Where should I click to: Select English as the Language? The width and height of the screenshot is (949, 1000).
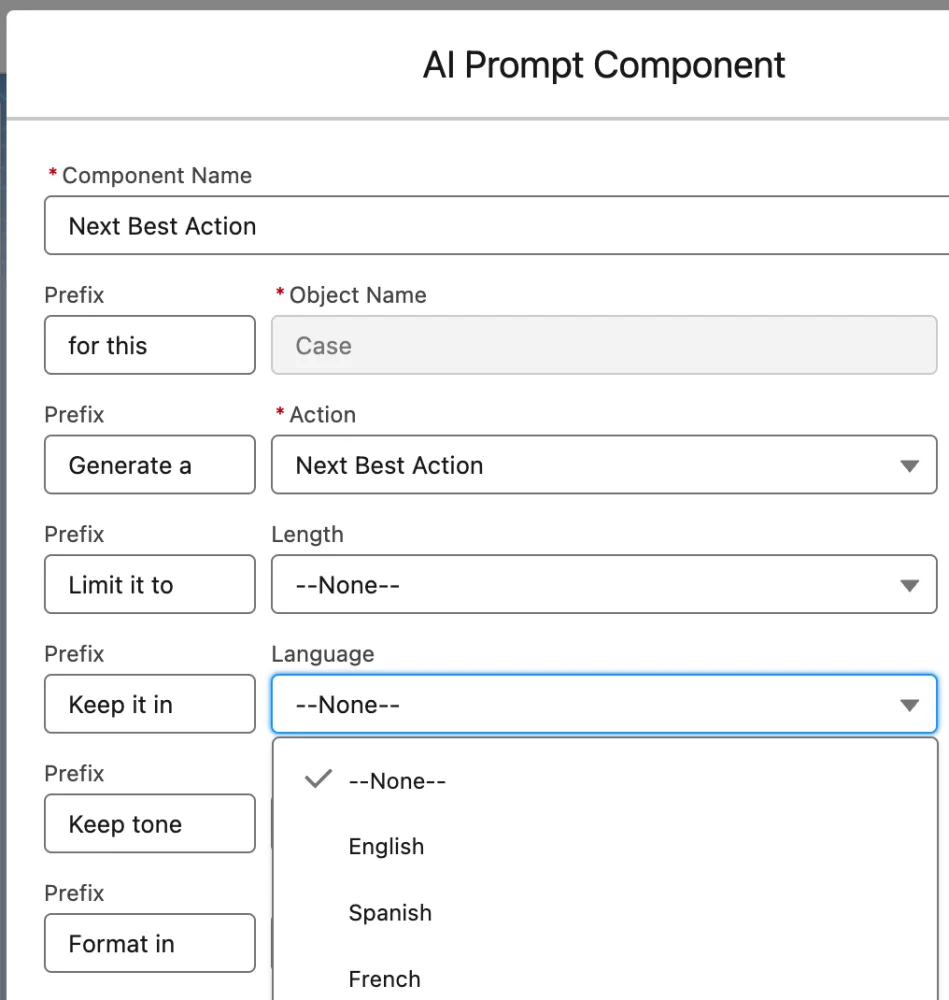(x=386, y=846)
